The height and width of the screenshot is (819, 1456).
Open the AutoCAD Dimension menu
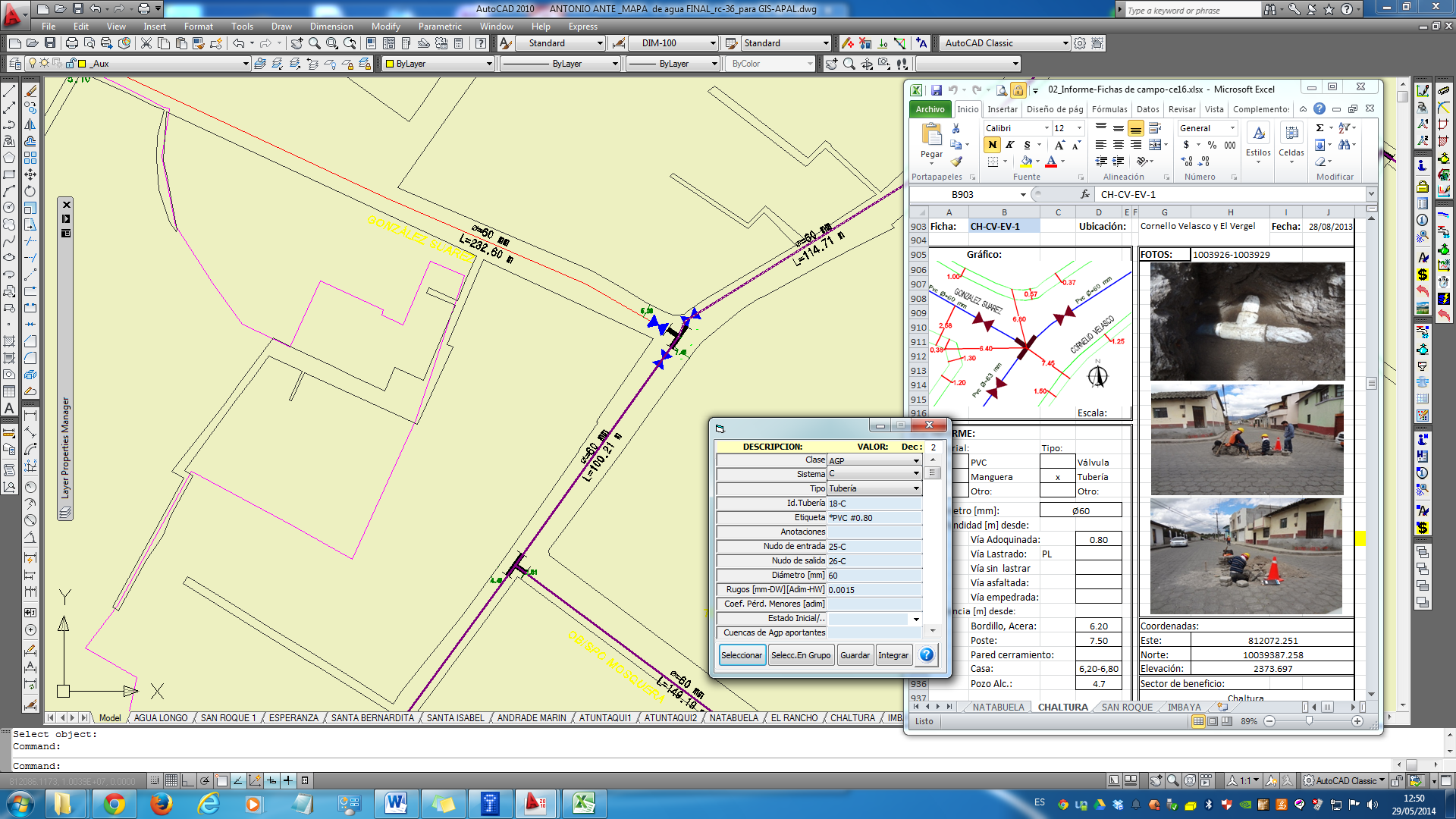pos(331,27)
